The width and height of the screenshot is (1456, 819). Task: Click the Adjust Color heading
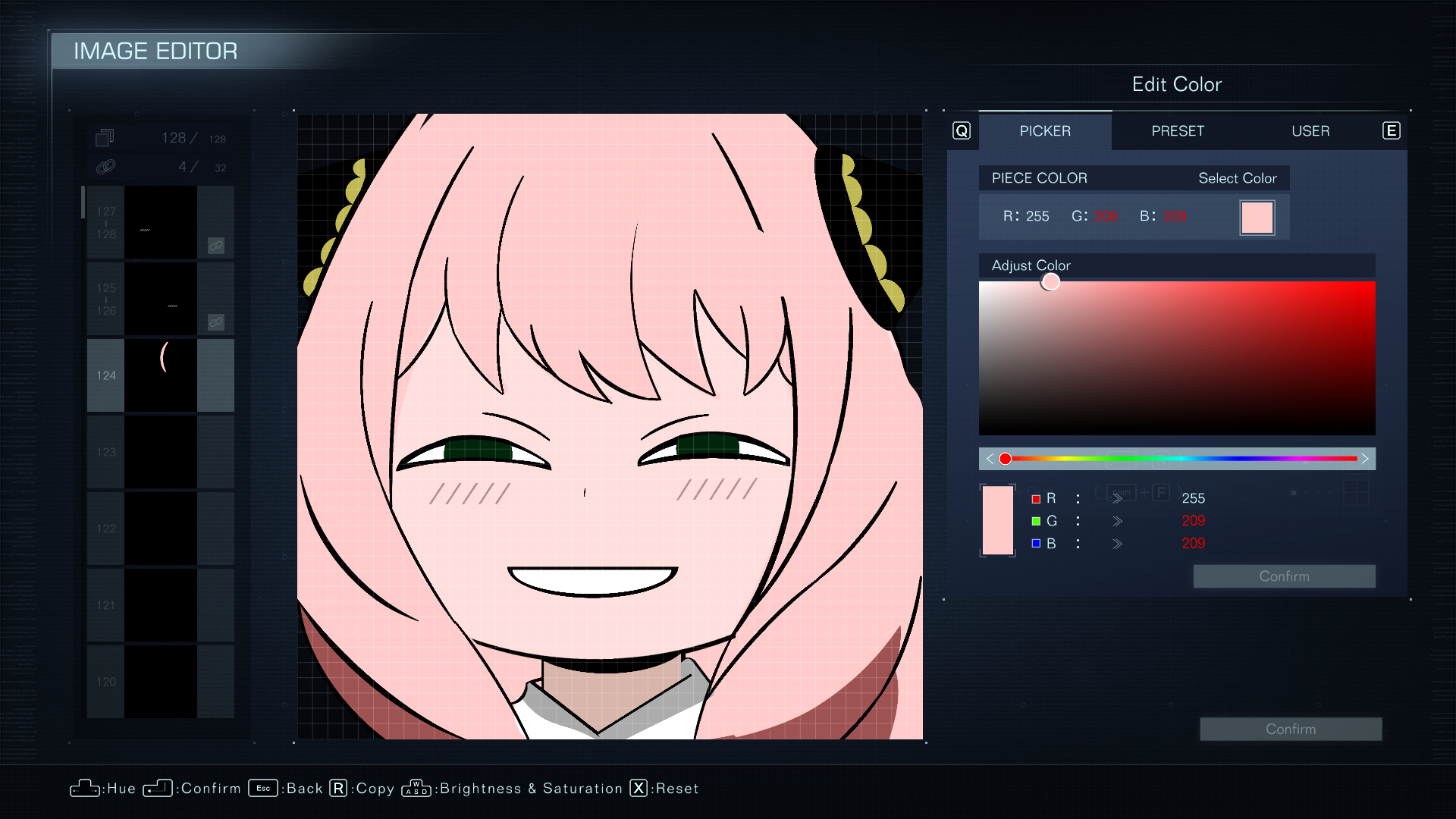click(x=1031, y=265)
